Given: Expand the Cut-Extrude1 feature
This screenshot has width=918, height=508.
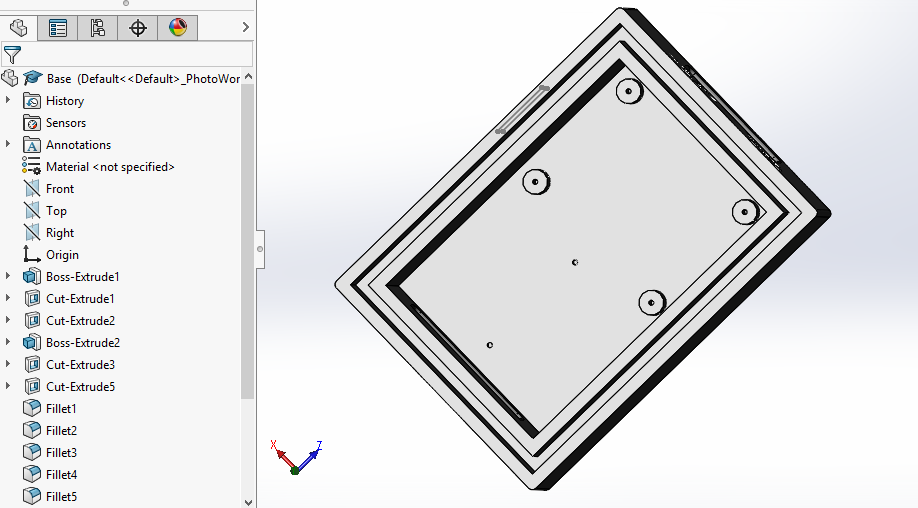Looking at the screenshot, I should [x=8, y=298].
